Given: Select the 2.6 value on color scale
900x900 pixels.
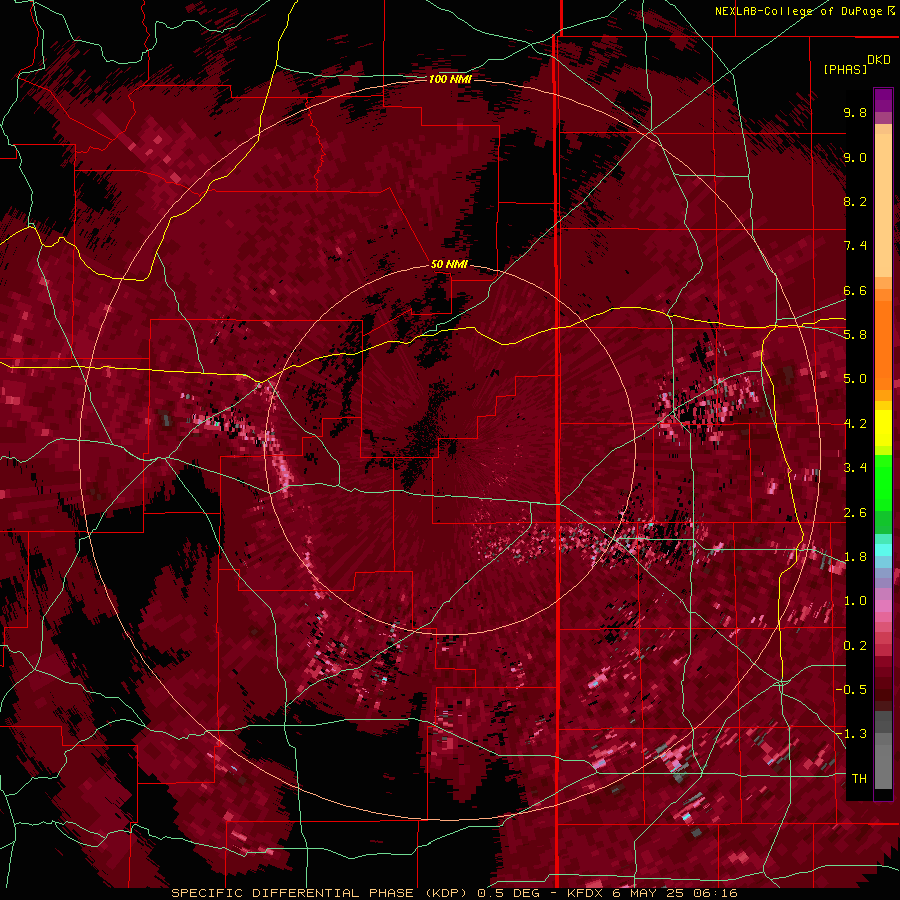Looking at the screenshot, I should (855, 513).
